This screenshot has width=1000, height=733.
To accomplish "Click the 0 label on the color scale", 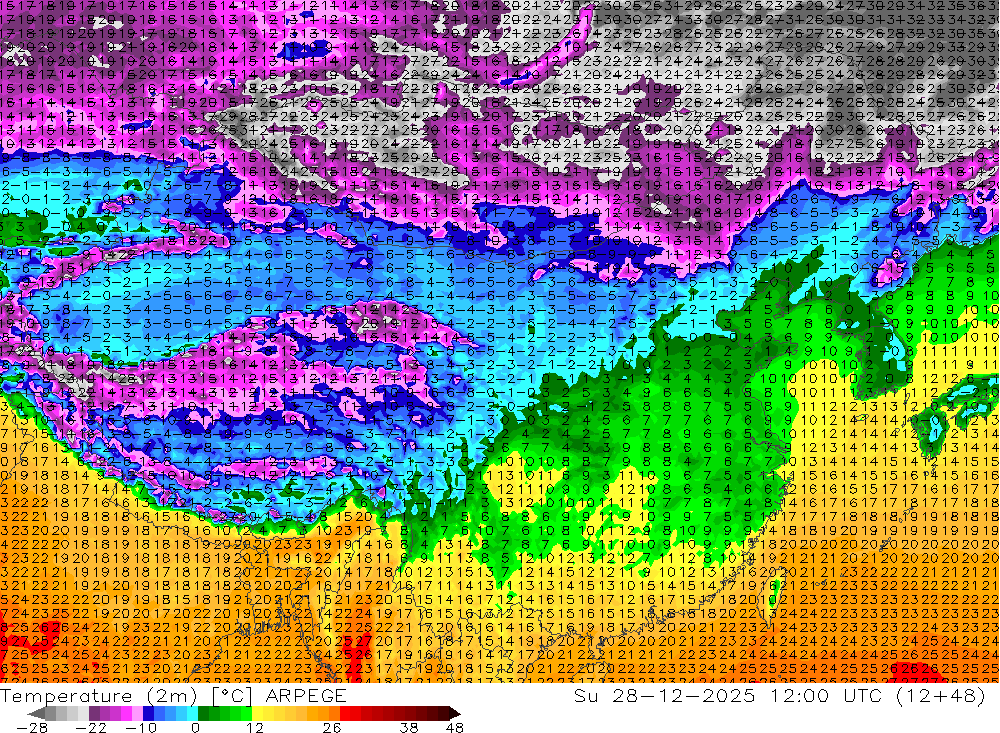I will [x=195, y=728].
